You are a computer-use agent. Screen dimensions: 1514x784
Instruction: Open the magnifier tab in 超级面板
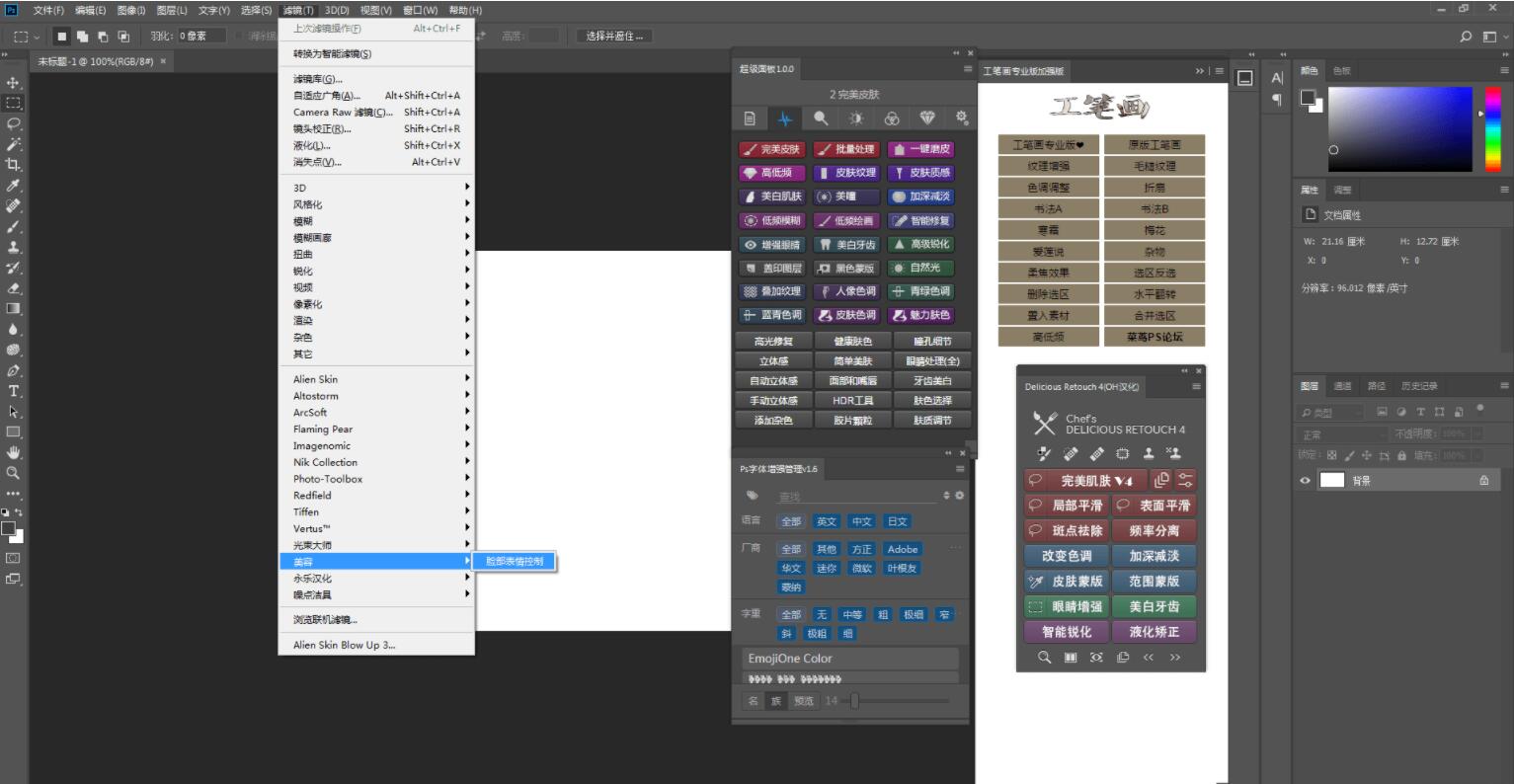(x=821, y=118)
